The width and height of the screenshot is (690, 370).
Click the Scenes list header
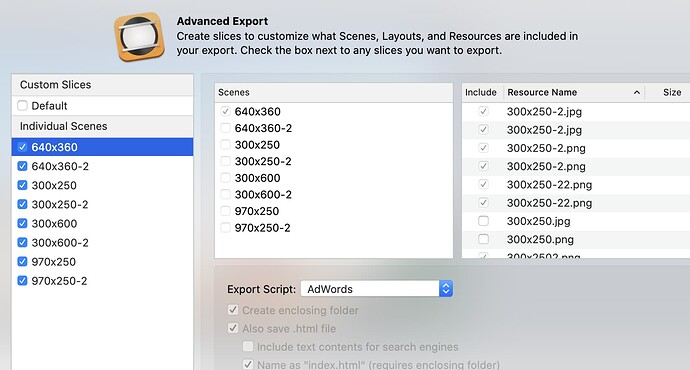pos(334,92)
